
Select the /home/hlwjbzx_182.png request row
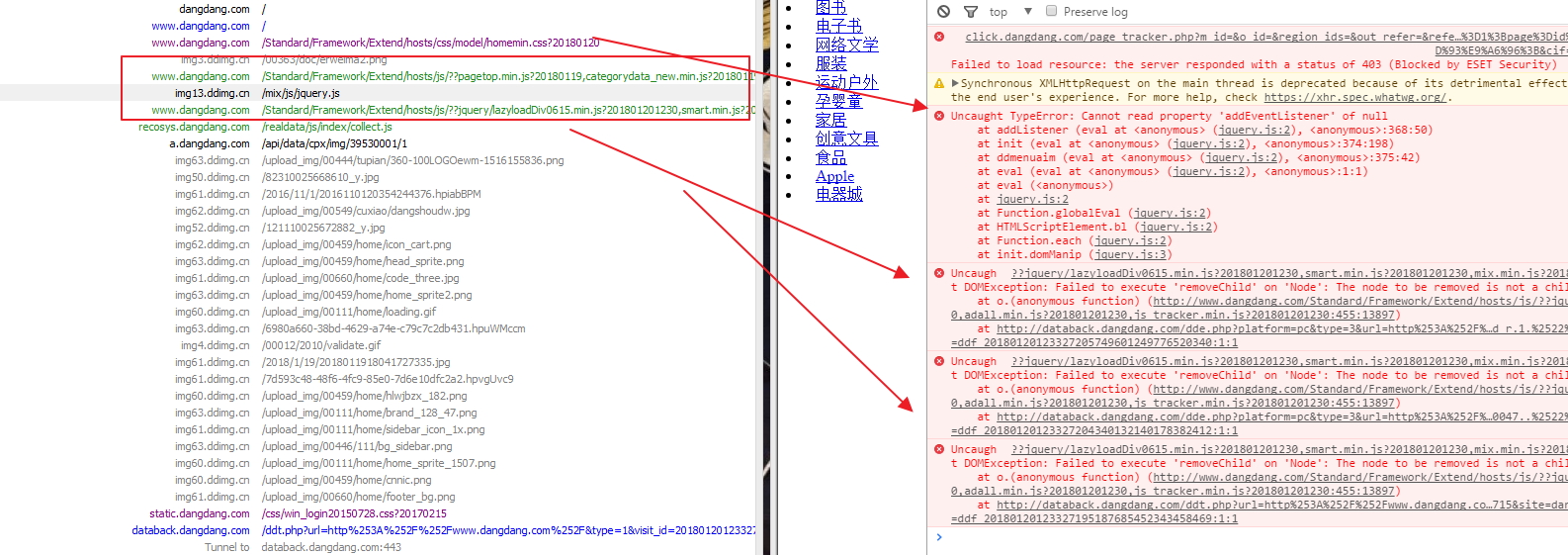[378, 396]
